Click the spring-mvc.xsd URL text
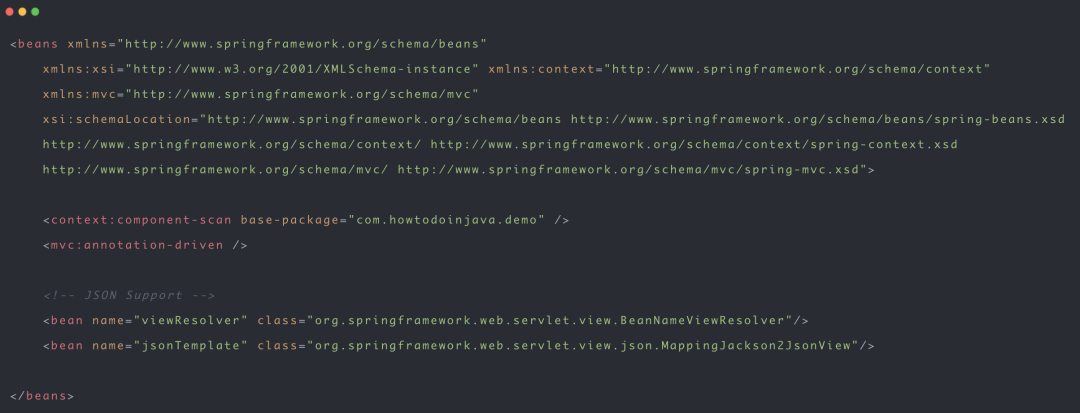Screen dimensions: 1080x413 coord(632,170)
